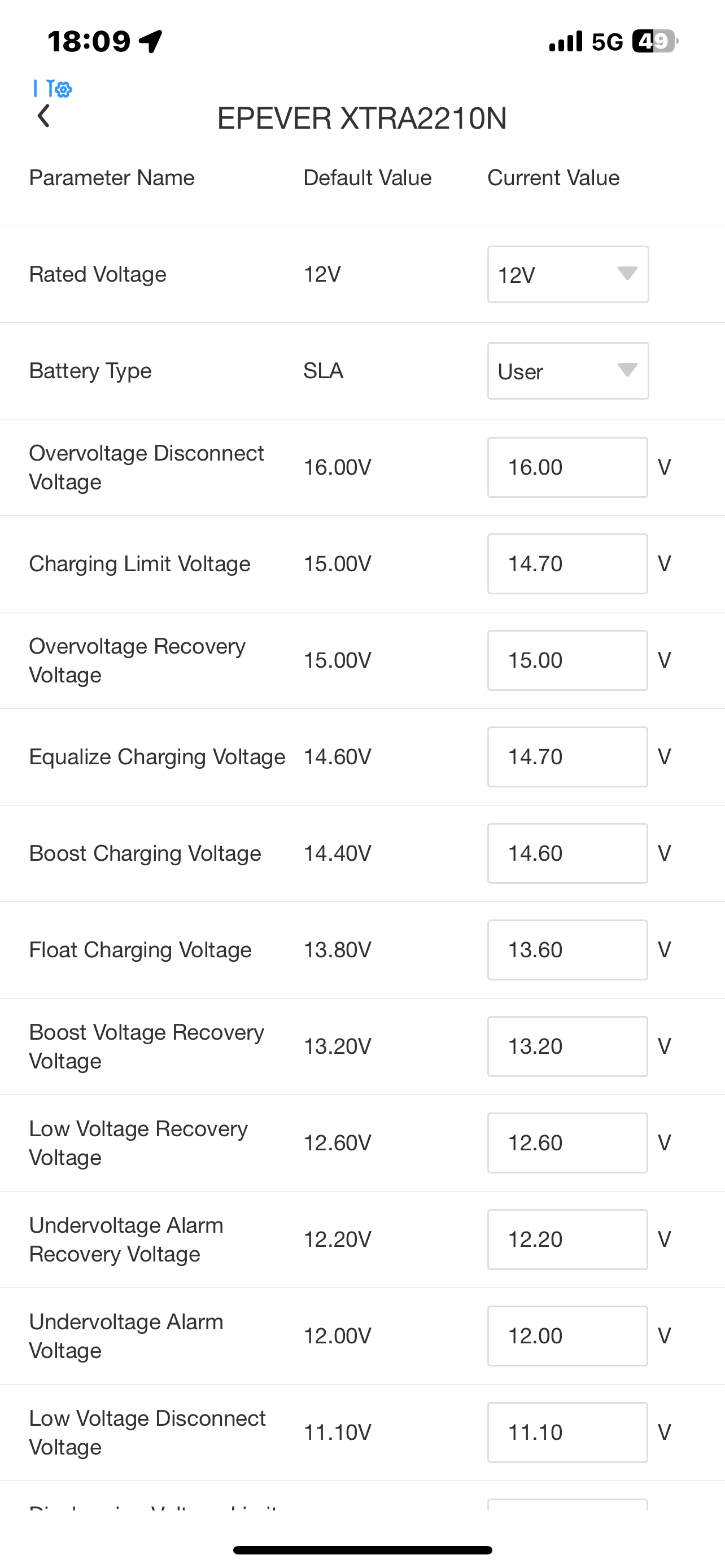Open the Rated Voltage dropdown

point(567,274)
